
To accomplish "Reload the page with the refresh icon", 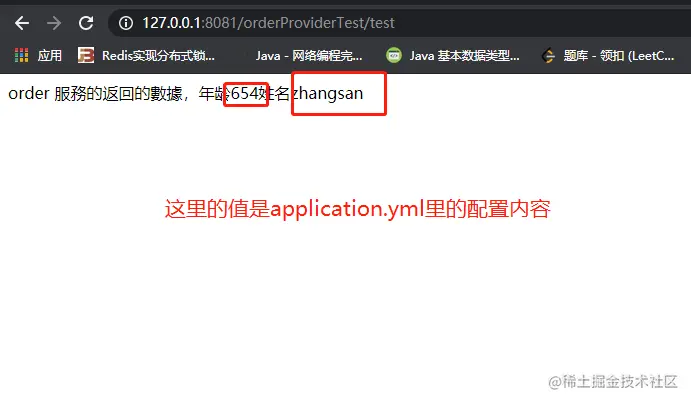I will click(x=86, y=23).
